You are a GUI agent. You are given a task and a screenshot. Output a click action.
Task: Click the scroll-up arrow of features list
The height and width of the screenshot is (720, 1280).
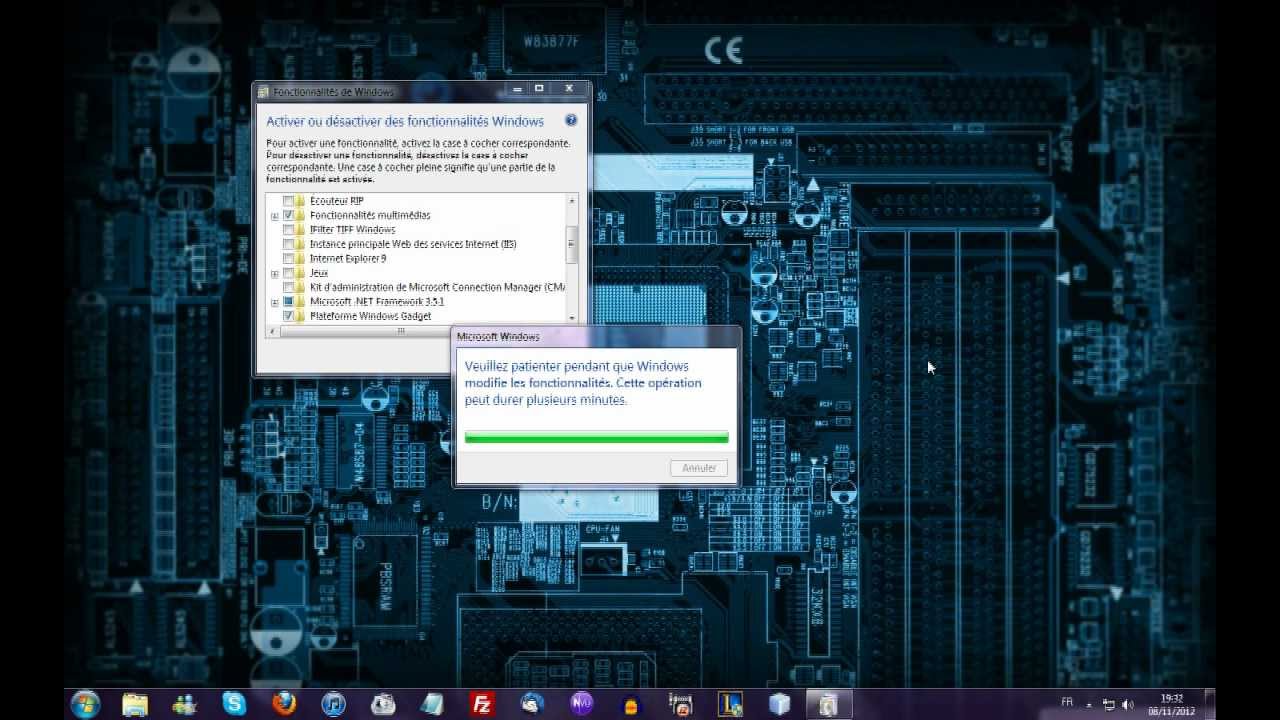coord(572,201)
